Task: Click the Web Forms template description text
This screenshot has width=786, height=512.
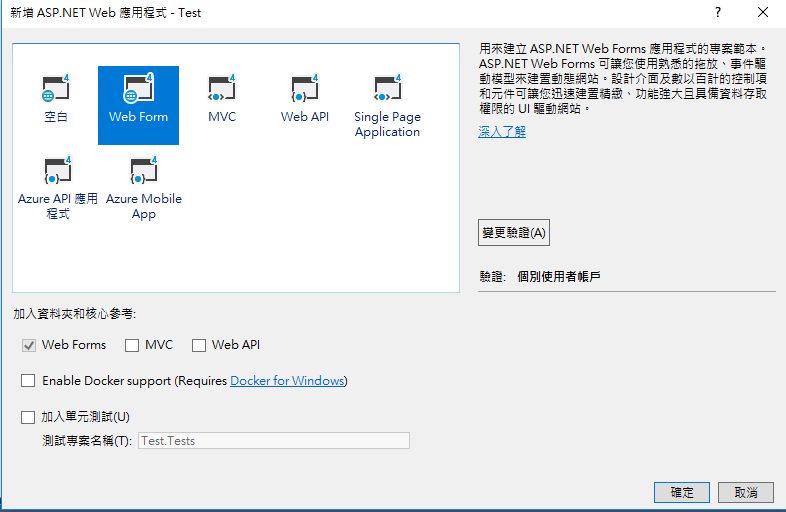Action: [x=623, y=79]
